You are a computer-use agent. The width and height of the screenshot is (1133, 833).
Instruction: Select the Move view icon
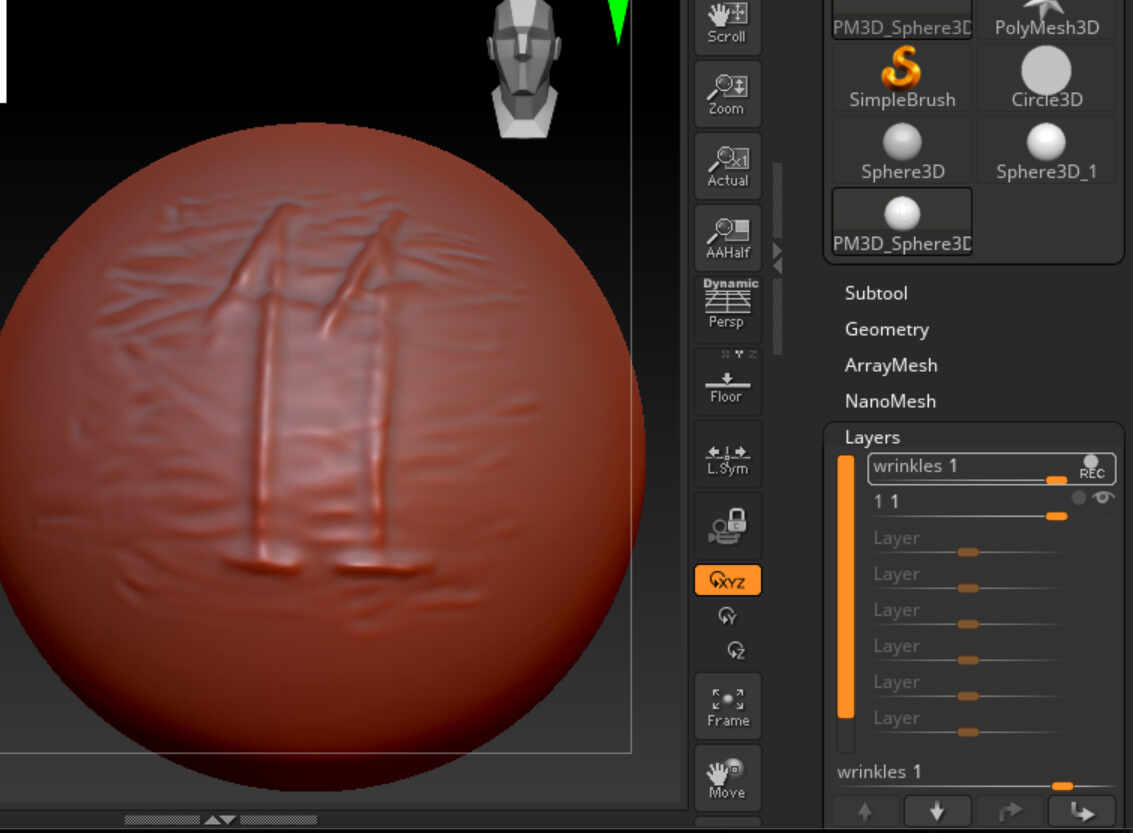point(727,778)
